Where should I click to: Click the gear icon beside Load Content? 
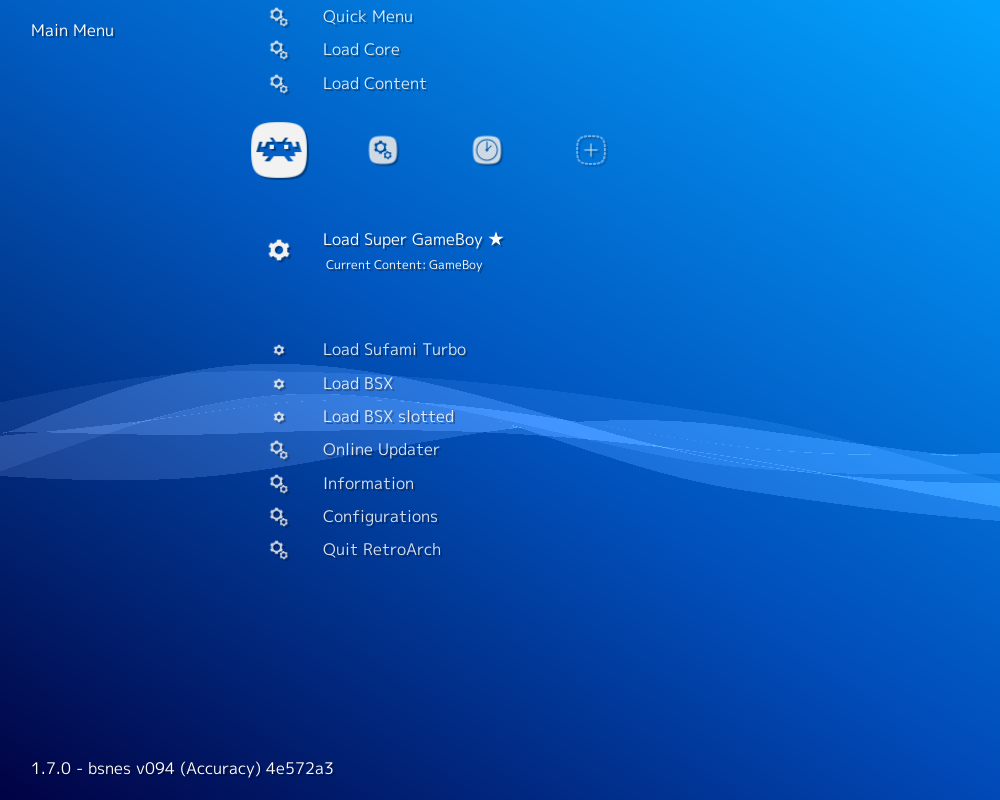click(279, 84)
